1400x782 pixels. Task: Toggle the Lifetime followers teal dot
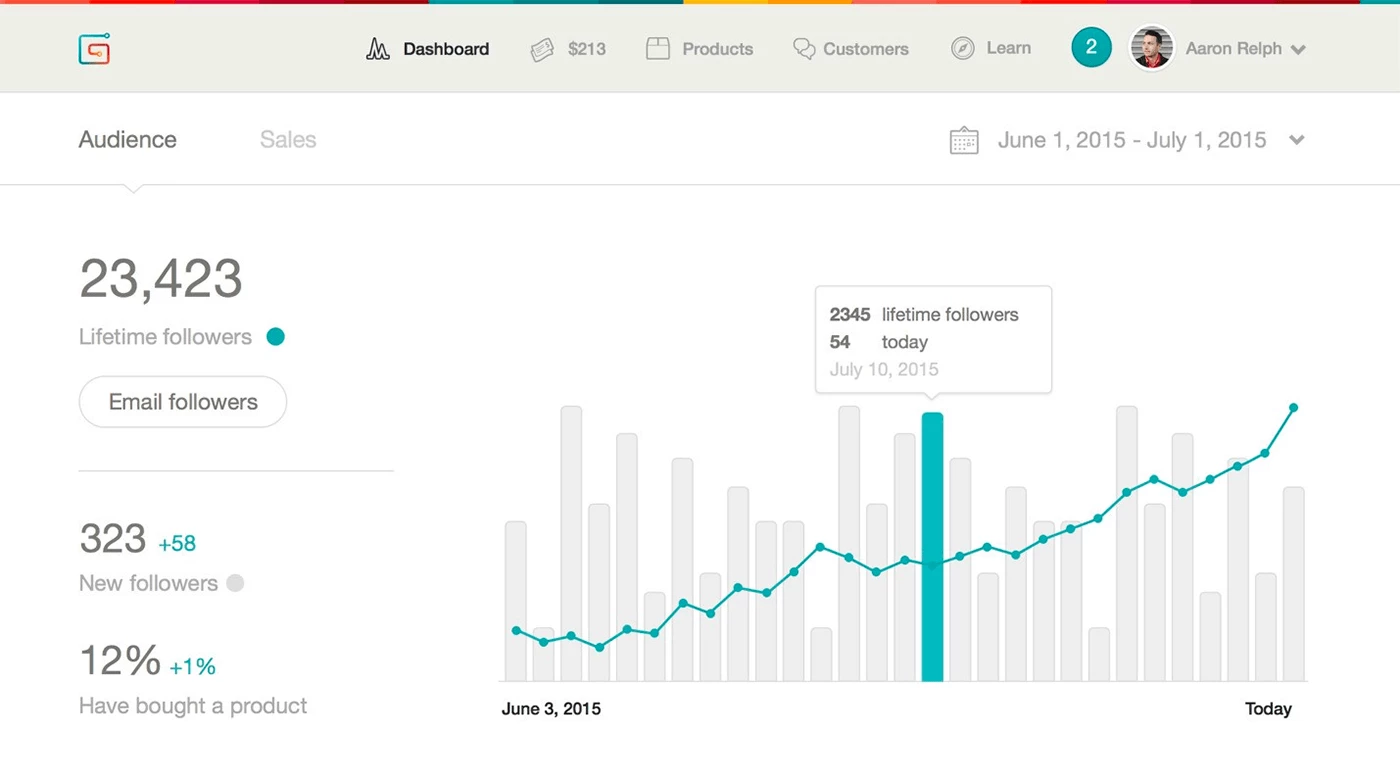point(276,337)
